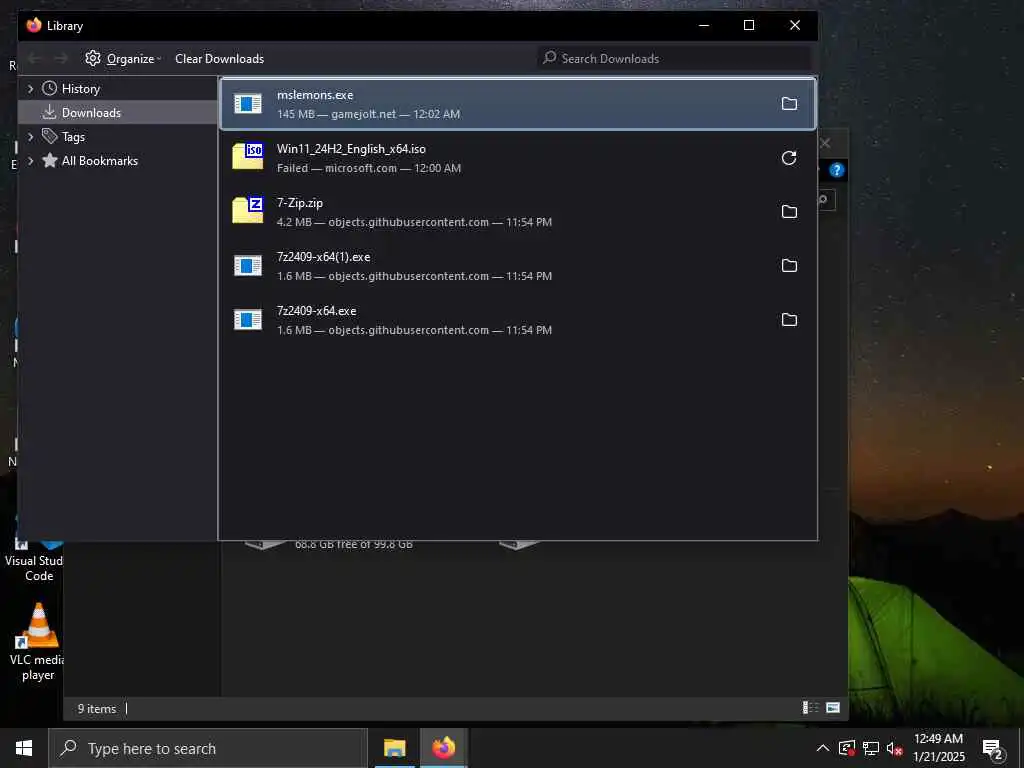Image resolution: width=1024 pixels, height=768 pixels.
Task: Click the network icon in system tray
Action: pos(871,748)
